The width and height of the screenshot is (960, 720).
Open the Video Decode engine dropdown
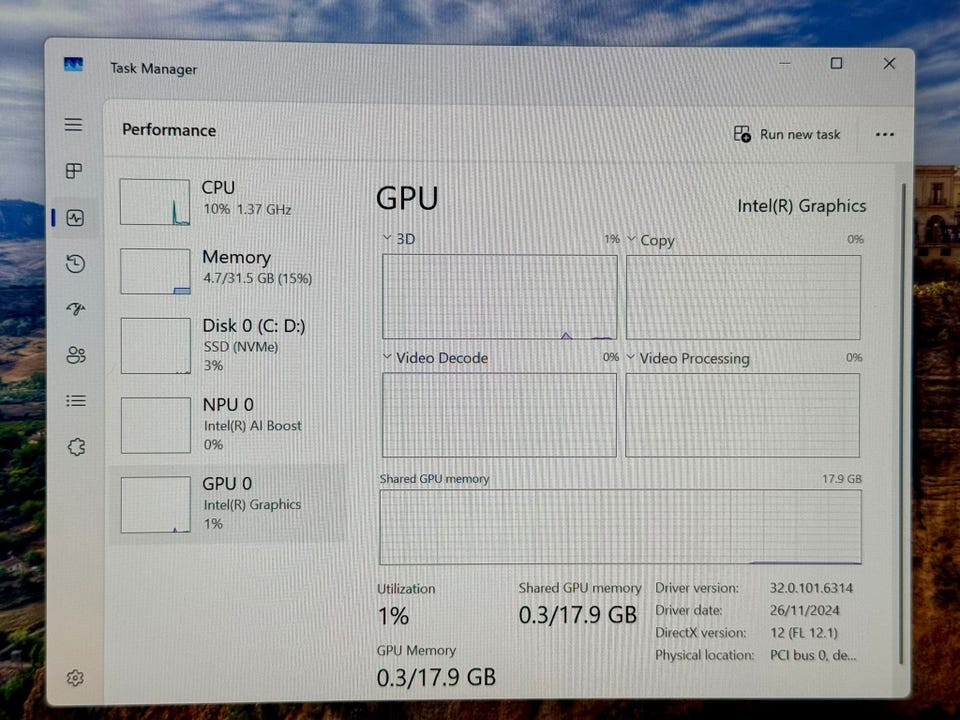pyautogui.click(x=387, y=357)
